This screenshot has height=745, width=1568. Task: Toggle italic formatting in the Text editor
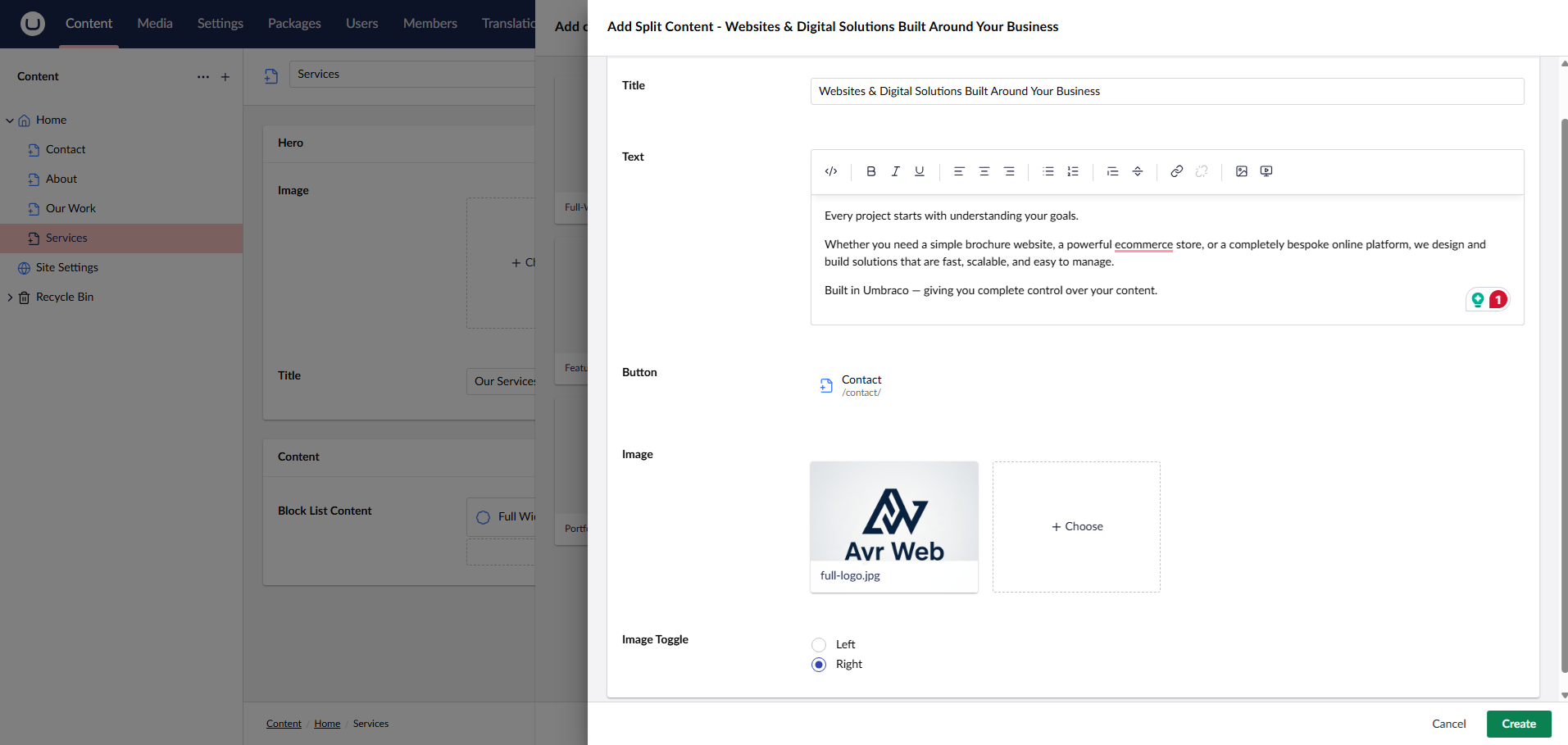[895, 171]
